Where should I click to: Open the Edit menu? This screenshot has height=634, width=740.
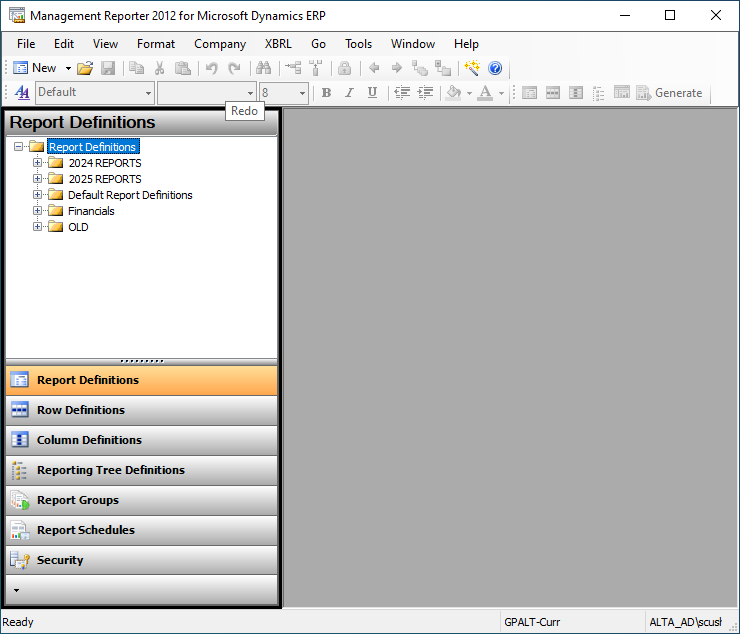tap(64, 44)
